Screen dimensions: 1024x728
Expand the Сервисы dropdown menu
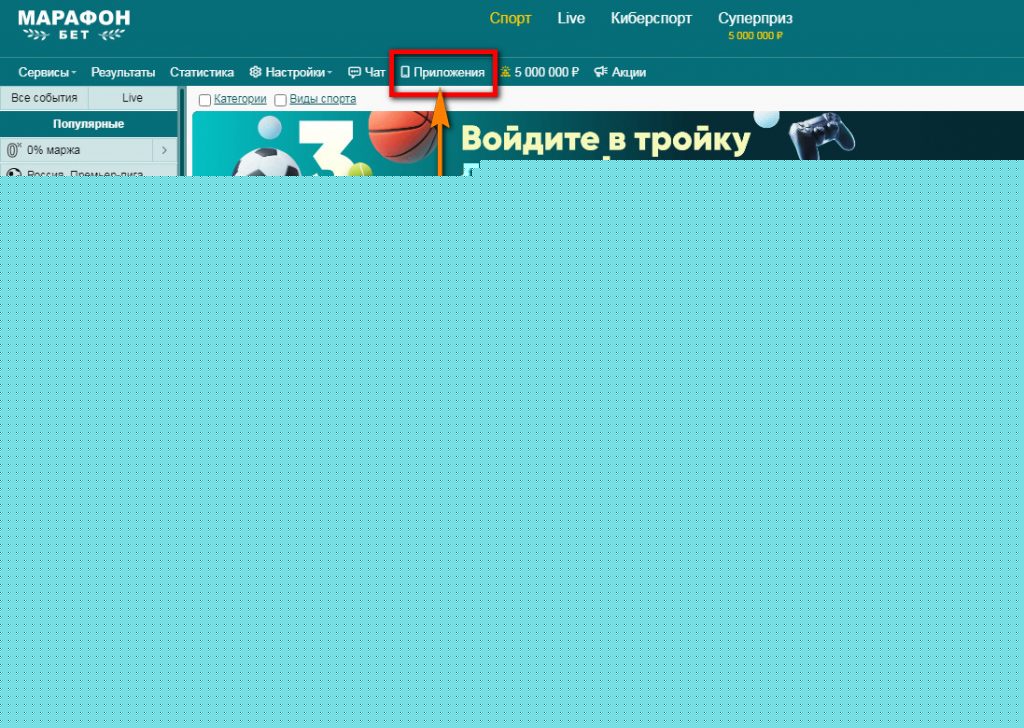tap(47, 72)
